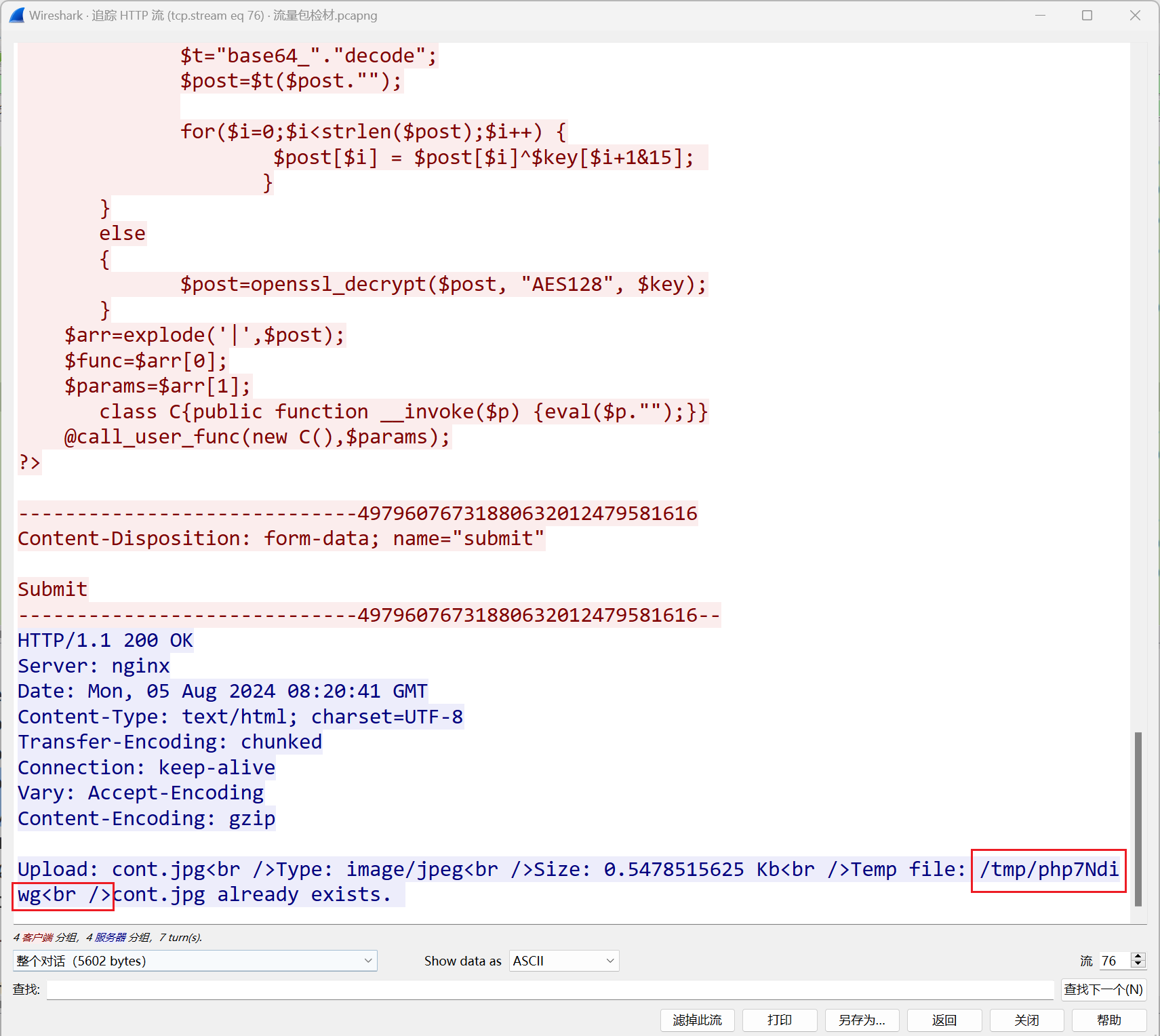Click the 'else' keyword line
The height and width of the screenshot is (1036, 1160).
pyautogui.click(x=122, y=234)
